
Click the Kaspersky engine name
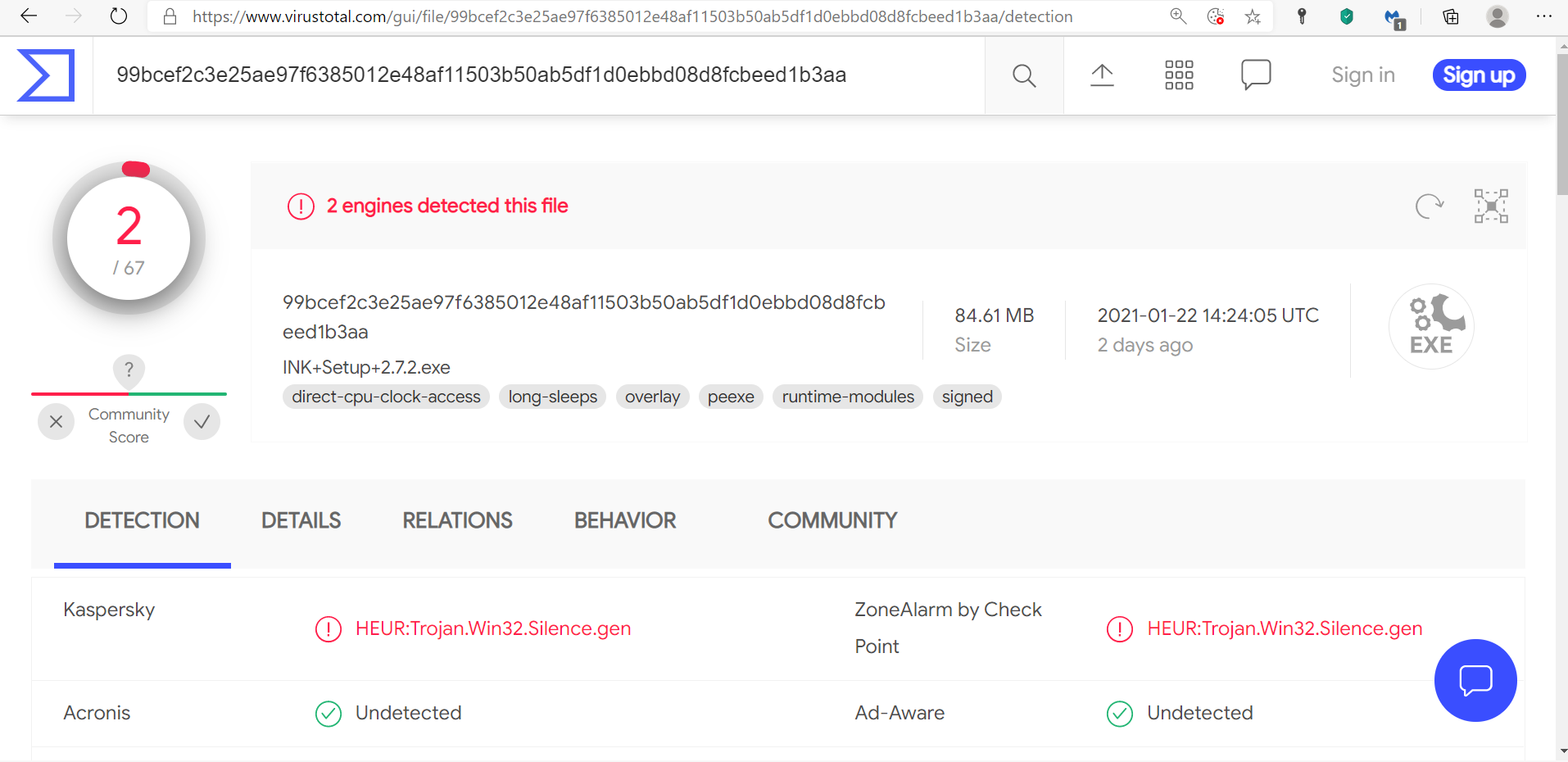(x=109, y=610)
